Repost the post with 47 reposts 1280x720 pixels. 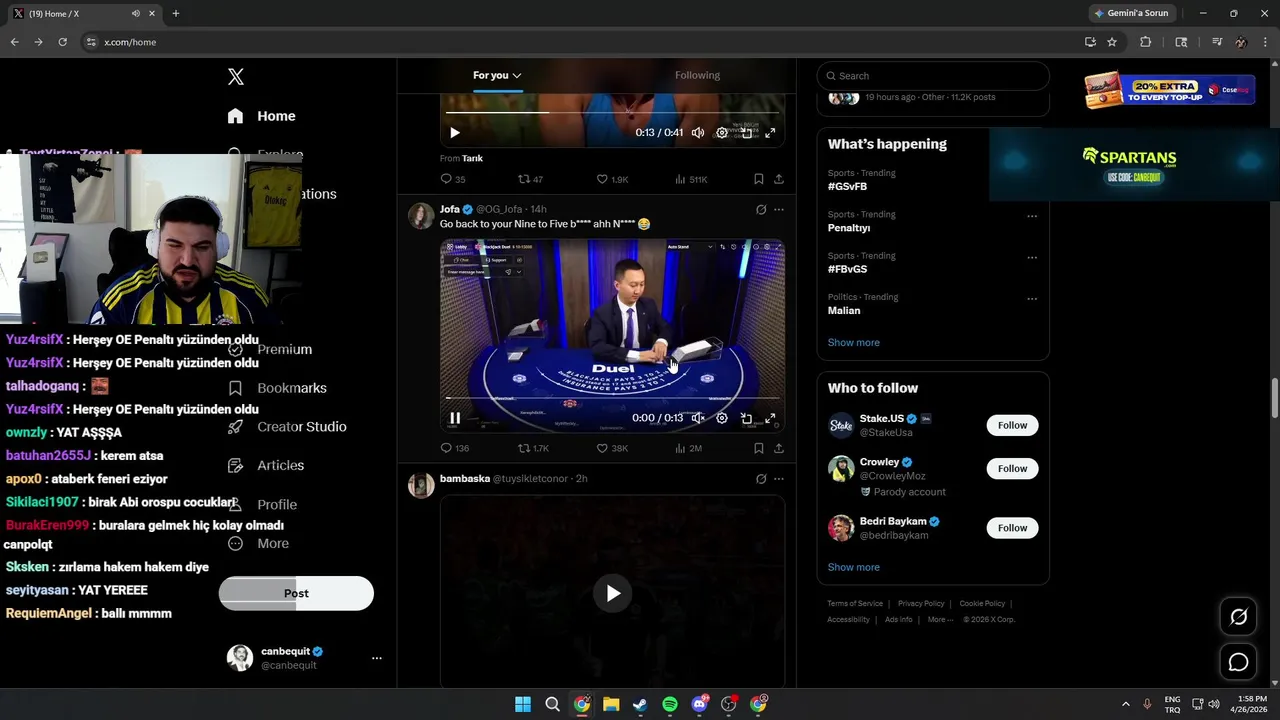click(530, 179)
